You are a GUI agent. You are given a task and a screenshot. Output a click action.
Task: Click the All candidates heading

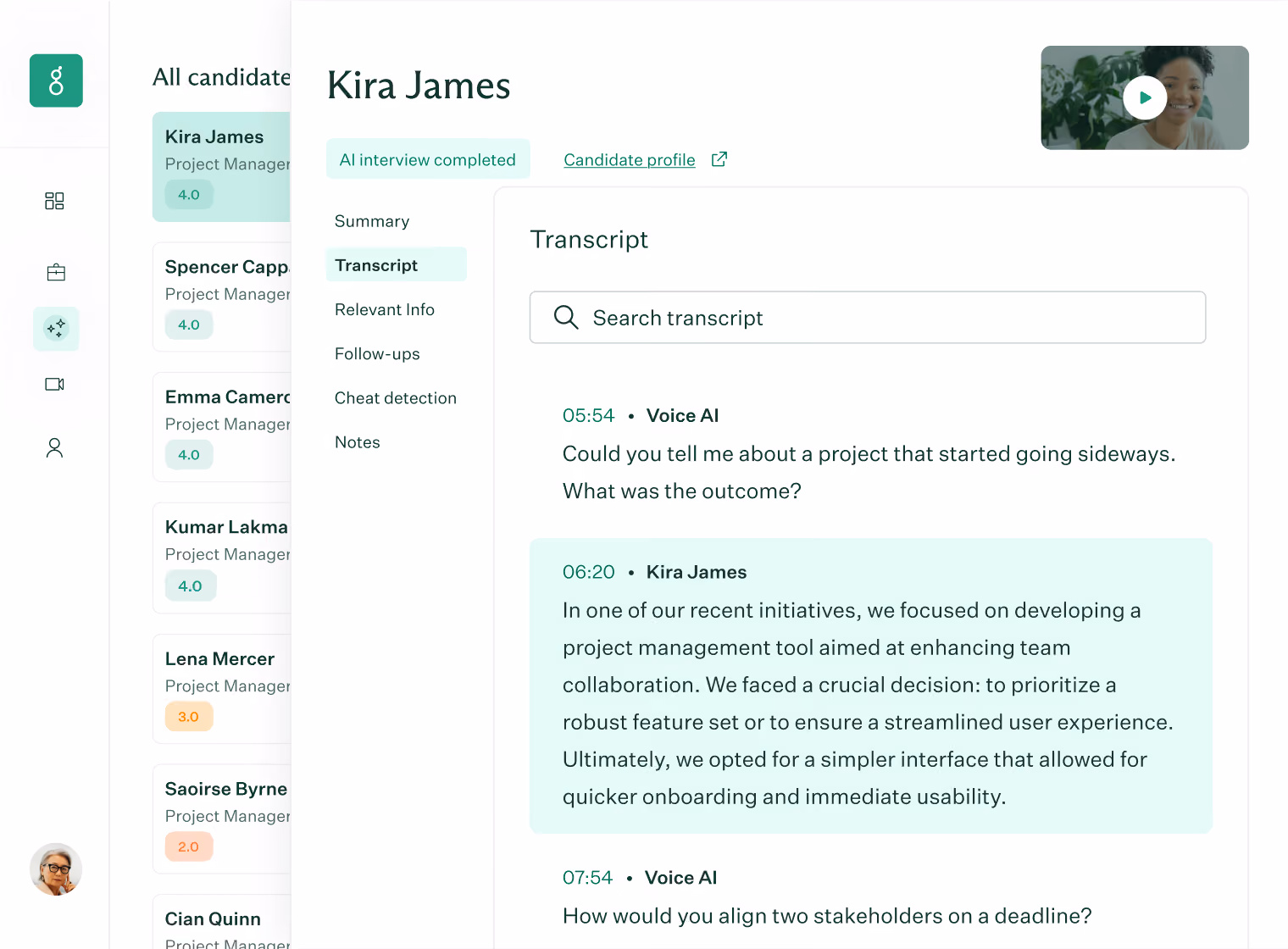(x=222, y=77)
